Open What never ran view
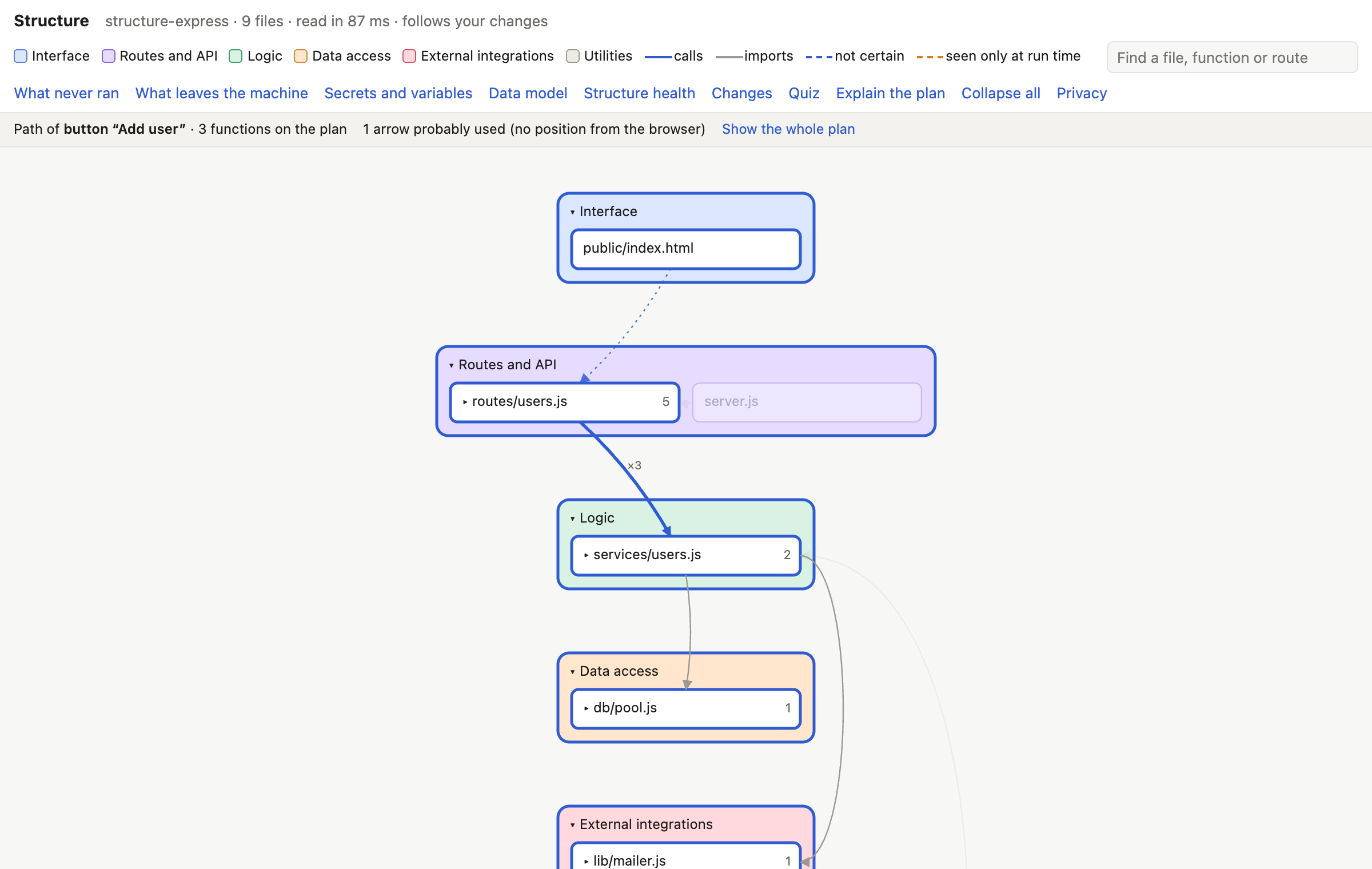1372x869 pixels. [x=66, y=93]
